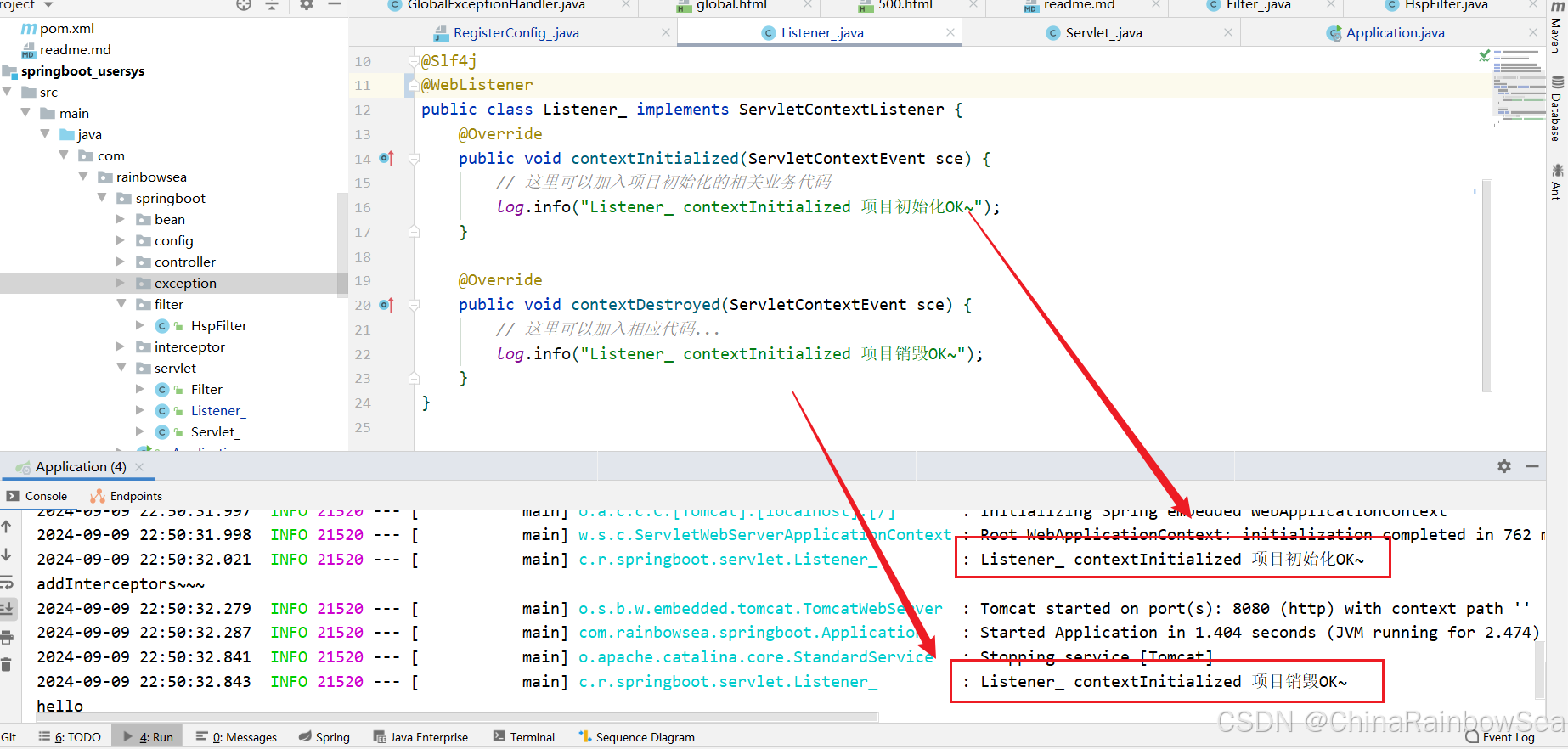Toggle scroll to end in console
This screenshot has height=749, width=1568.
[7, 608]
